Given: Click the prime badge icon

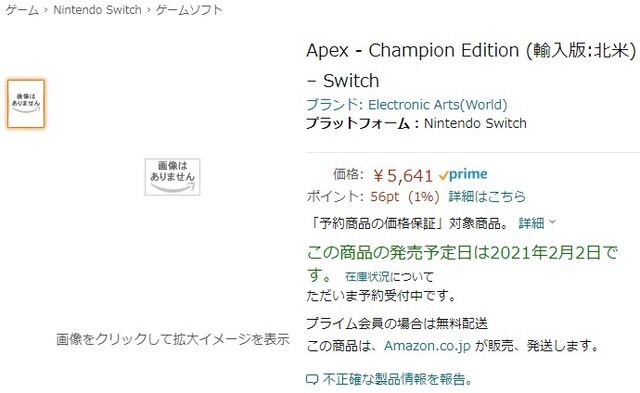Looking at the screenshot, I should [463, 175].
